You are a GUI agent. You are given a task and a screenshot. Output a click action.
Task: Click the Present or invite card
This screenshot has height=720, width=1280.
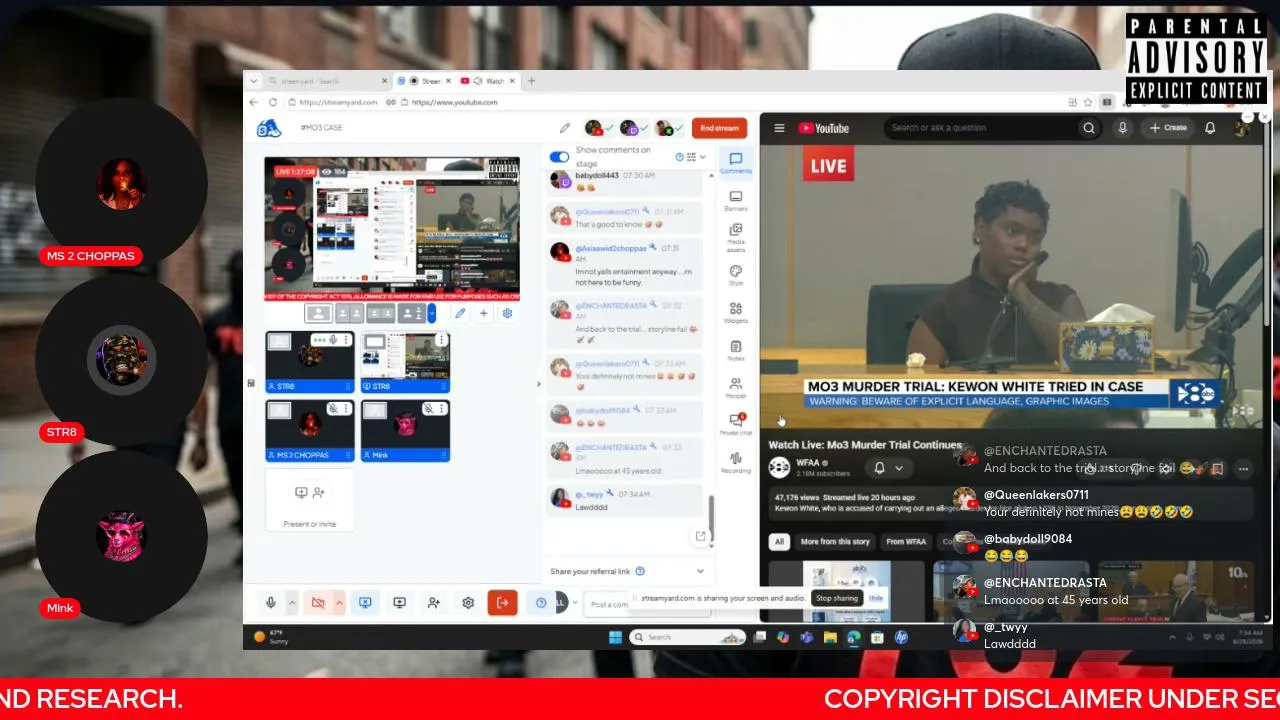coord(310,499)
